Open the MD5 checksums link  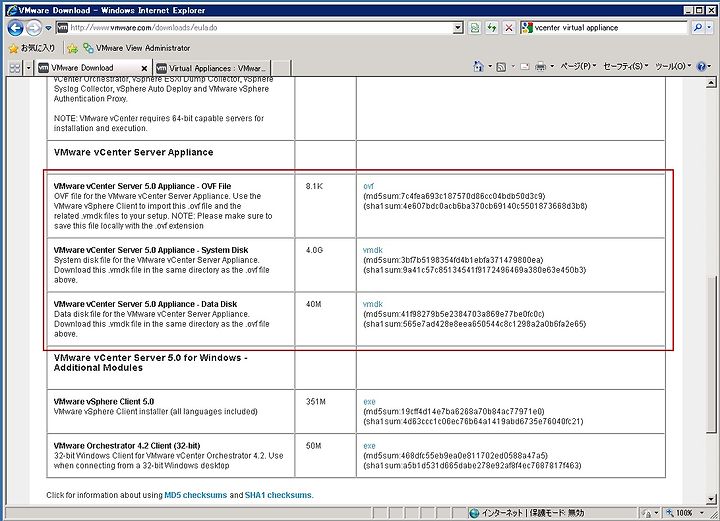tap(196, 495)
